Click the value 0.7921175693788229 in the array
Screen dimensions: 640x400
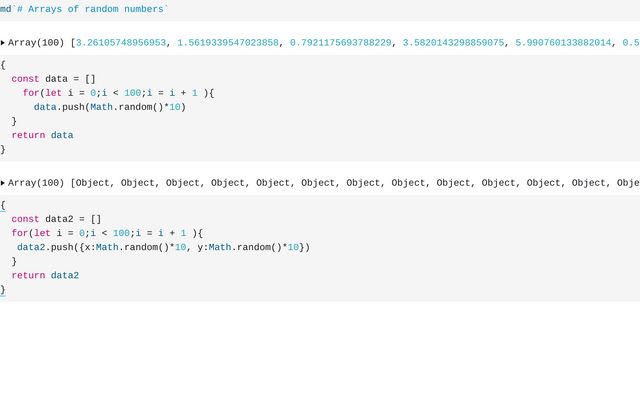340,43
